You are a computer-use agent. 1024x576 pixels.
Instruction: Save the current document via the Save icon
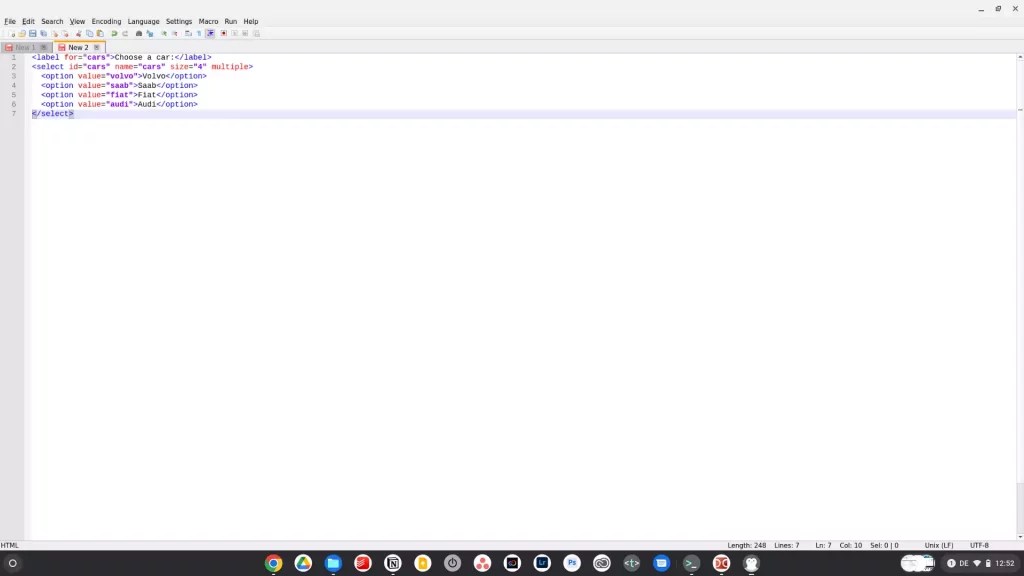pos(32,33)
